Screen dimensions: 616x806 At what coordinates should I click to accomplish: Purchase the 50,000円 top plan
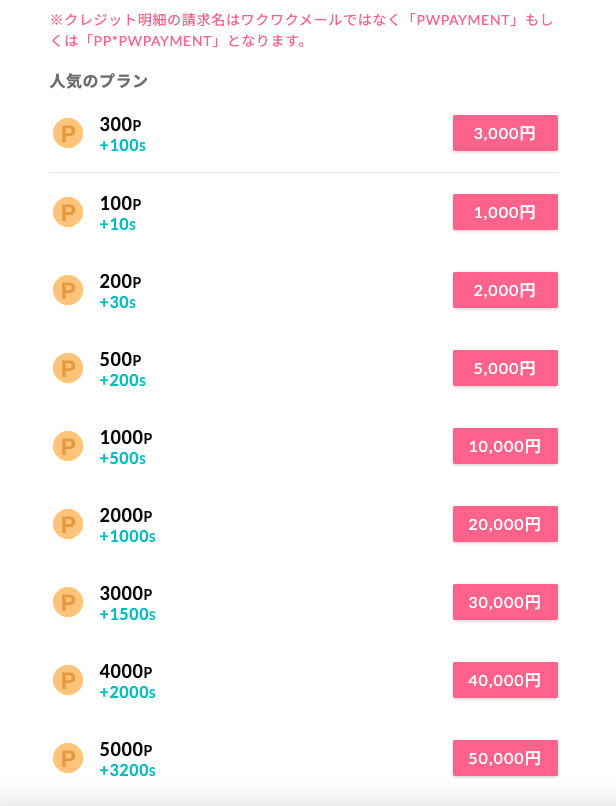(x=505, y=758)
